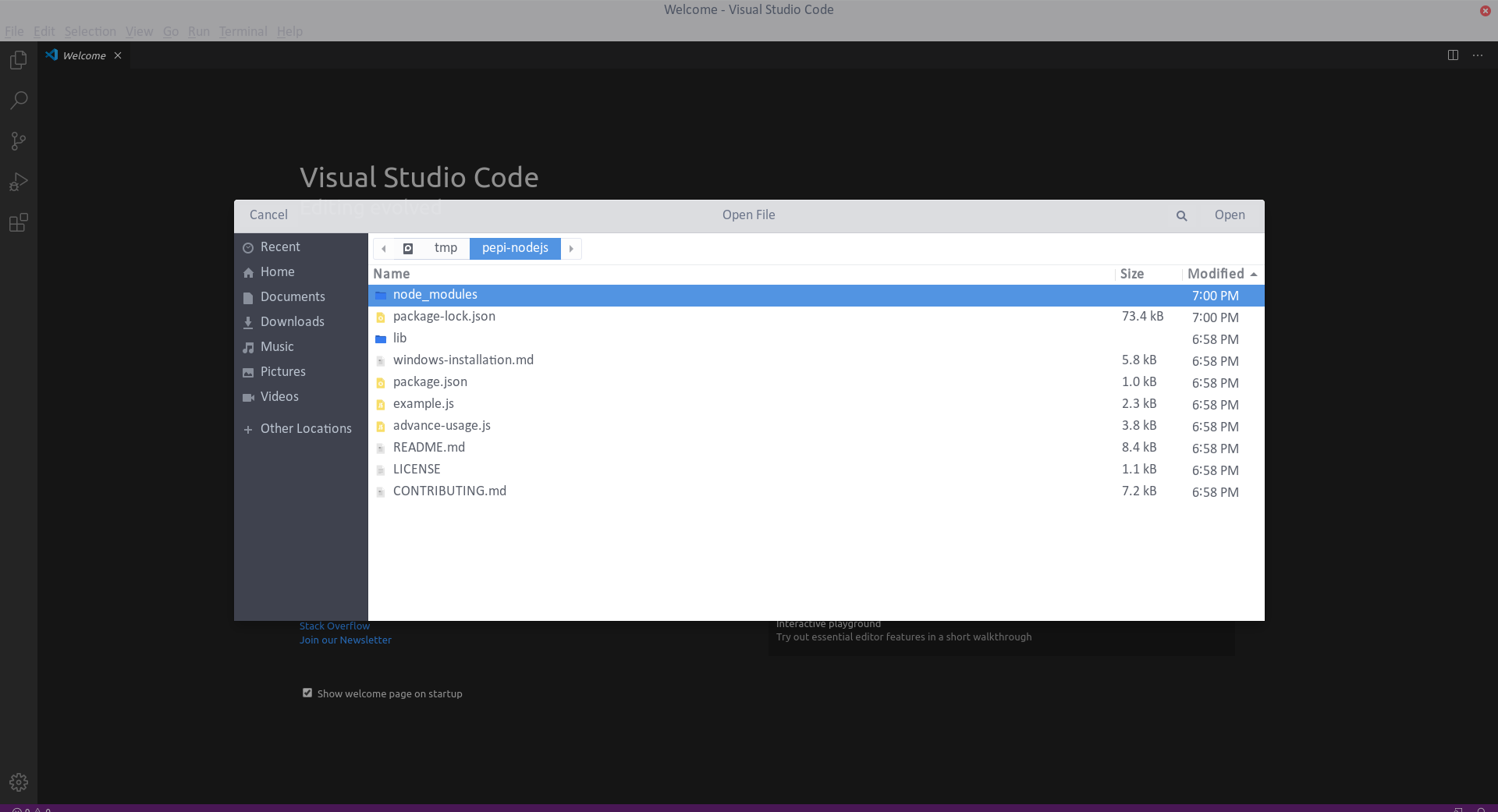Expand Other Locations in the sidebar

[x=300, y=429]
